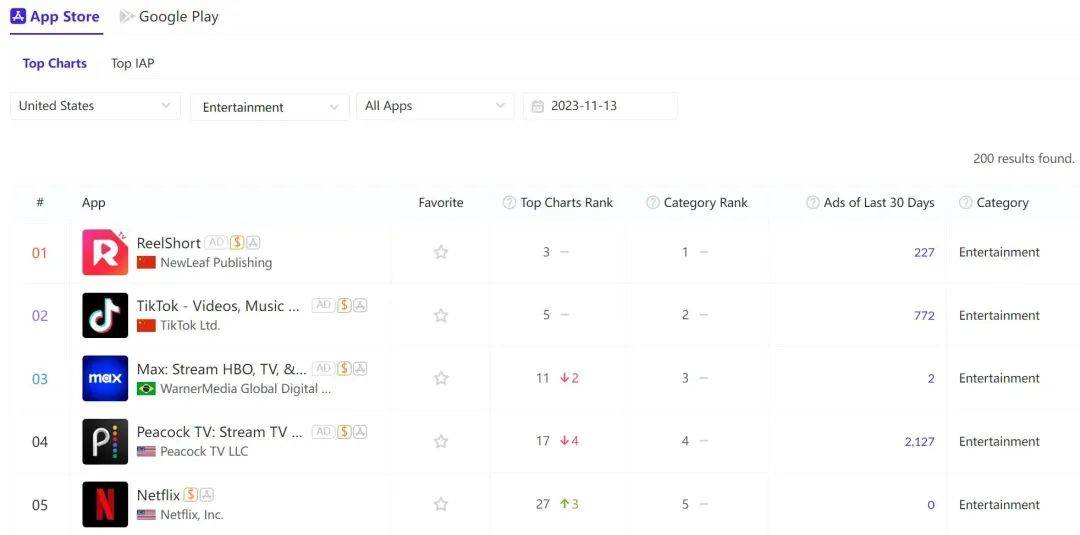This screenshot has width=1080, height=535.
Task: Click the Peacock TV app icon
Action: pos(105,441)
